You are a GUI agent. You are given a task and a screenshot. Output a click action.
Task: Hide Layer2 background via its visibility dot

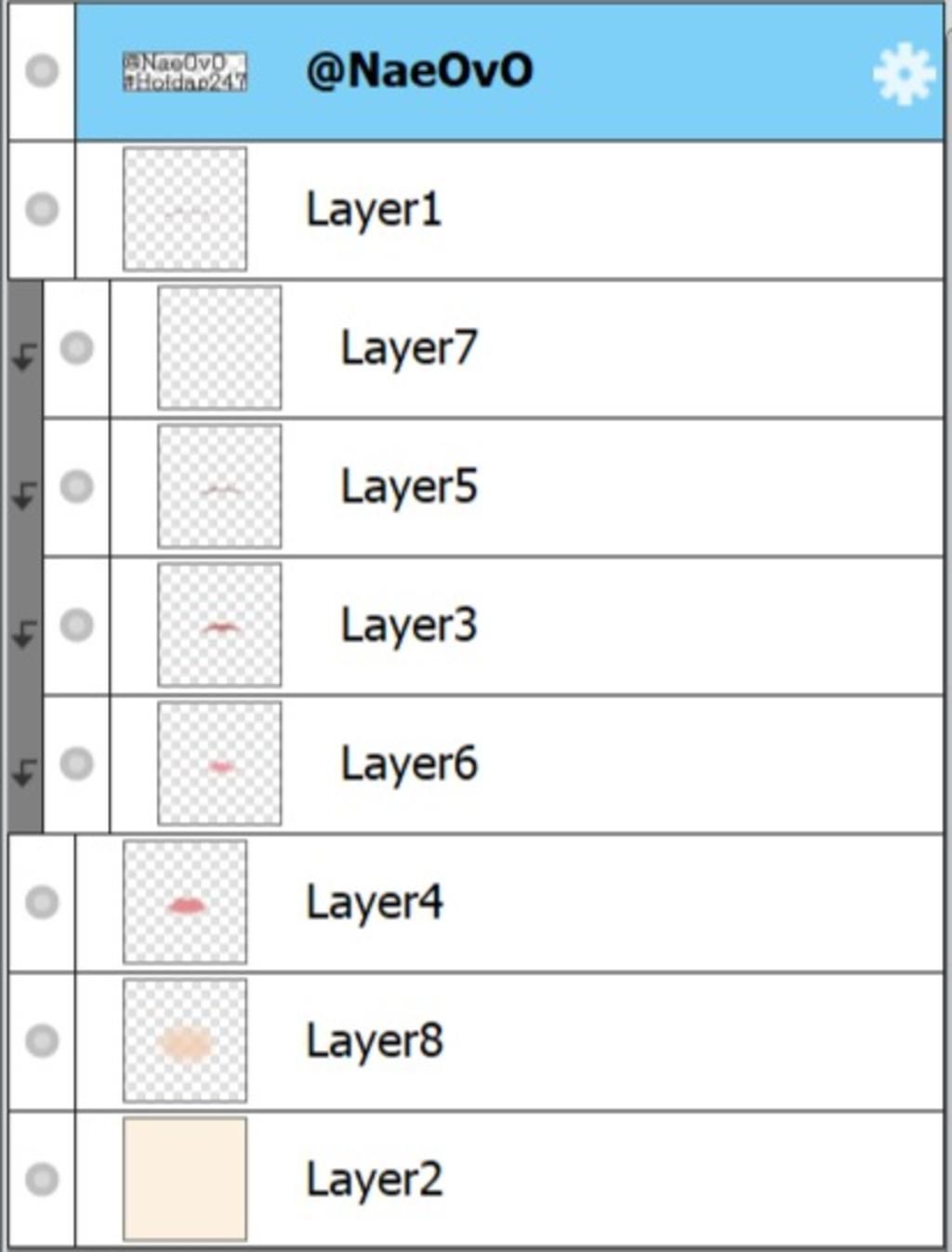[x=42, y=1180]
